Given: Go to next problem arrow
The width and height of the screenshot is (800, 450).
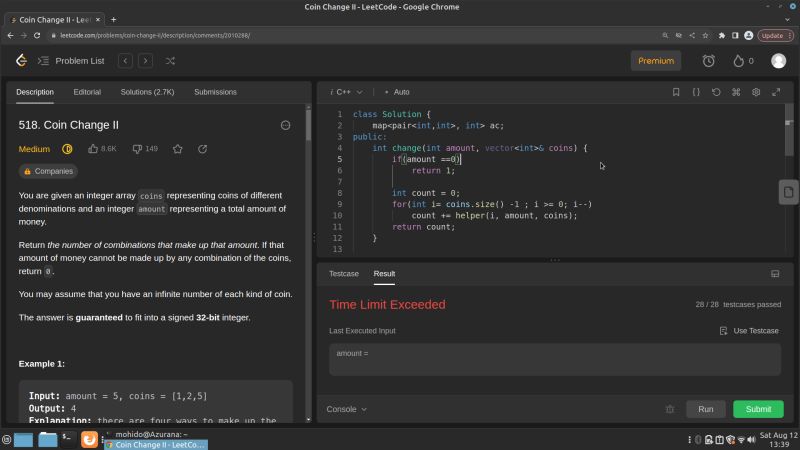Looking at the screenshot, I should pos(145,61).
